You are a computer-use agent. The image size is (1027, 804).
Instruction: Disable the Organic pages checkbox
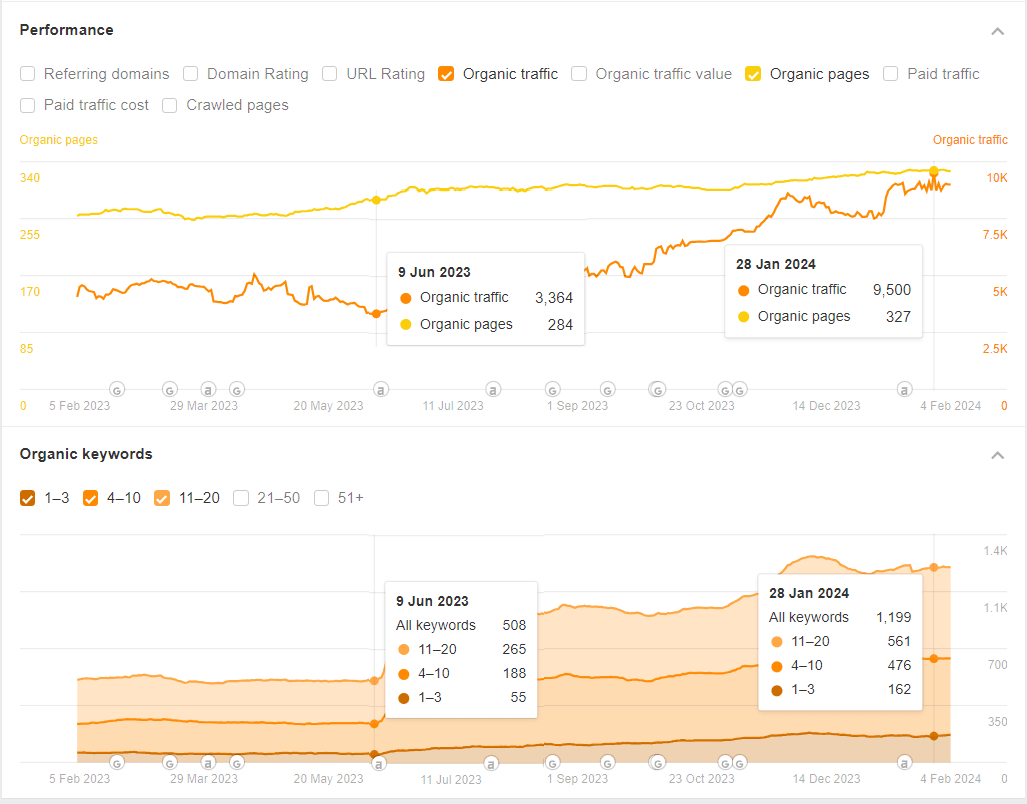click(x=754, y=74)
